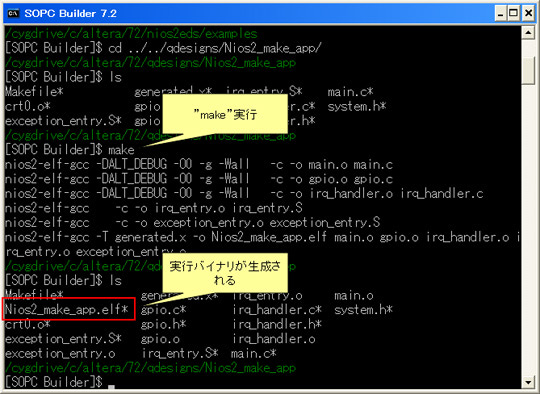Click 'main.c*' in the first ls output
Viewport: 540px width, 394px height.
(350, 92)
